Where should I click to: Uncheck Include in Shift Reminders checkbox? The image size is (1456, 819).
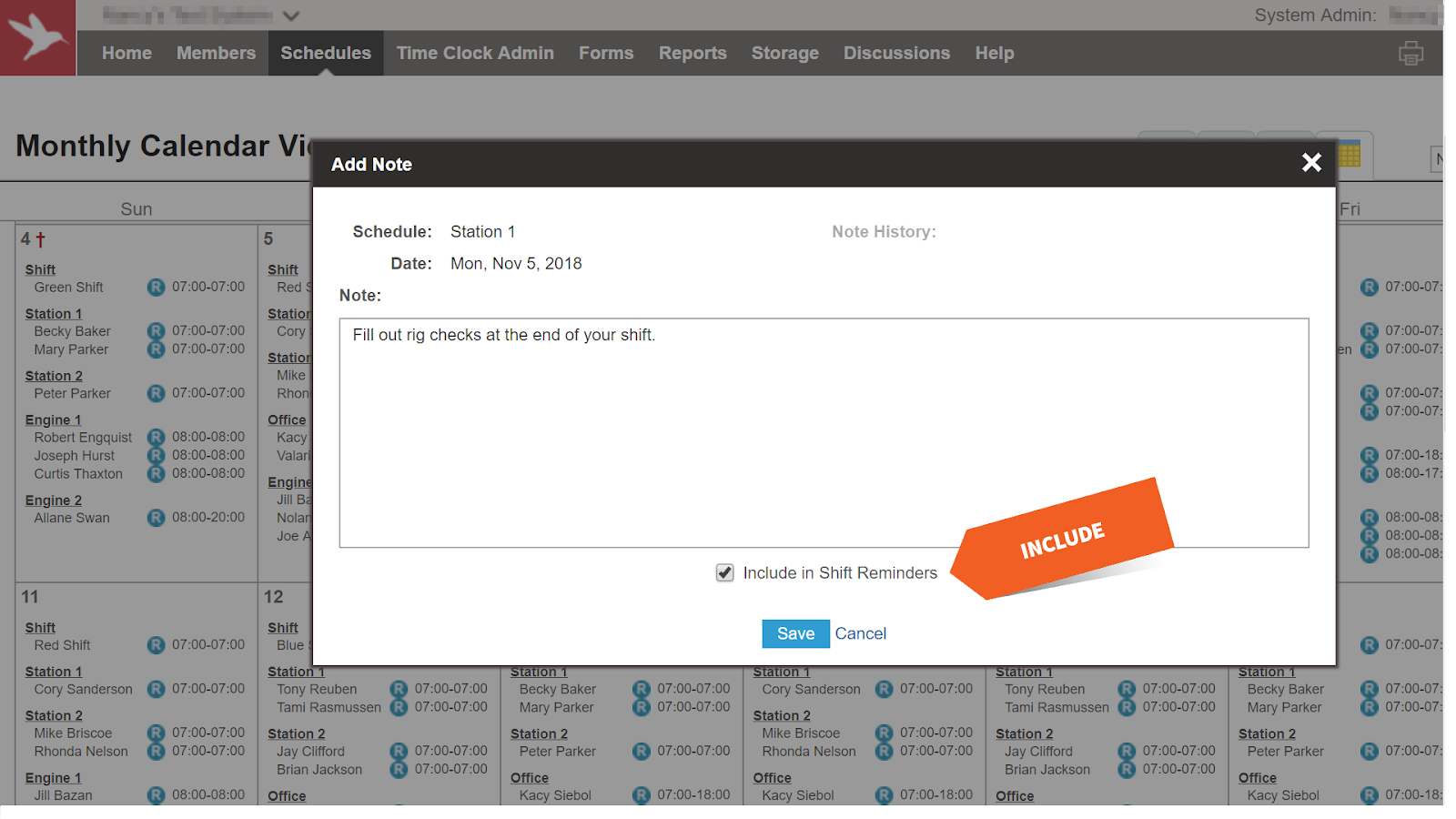pos(724,572)
